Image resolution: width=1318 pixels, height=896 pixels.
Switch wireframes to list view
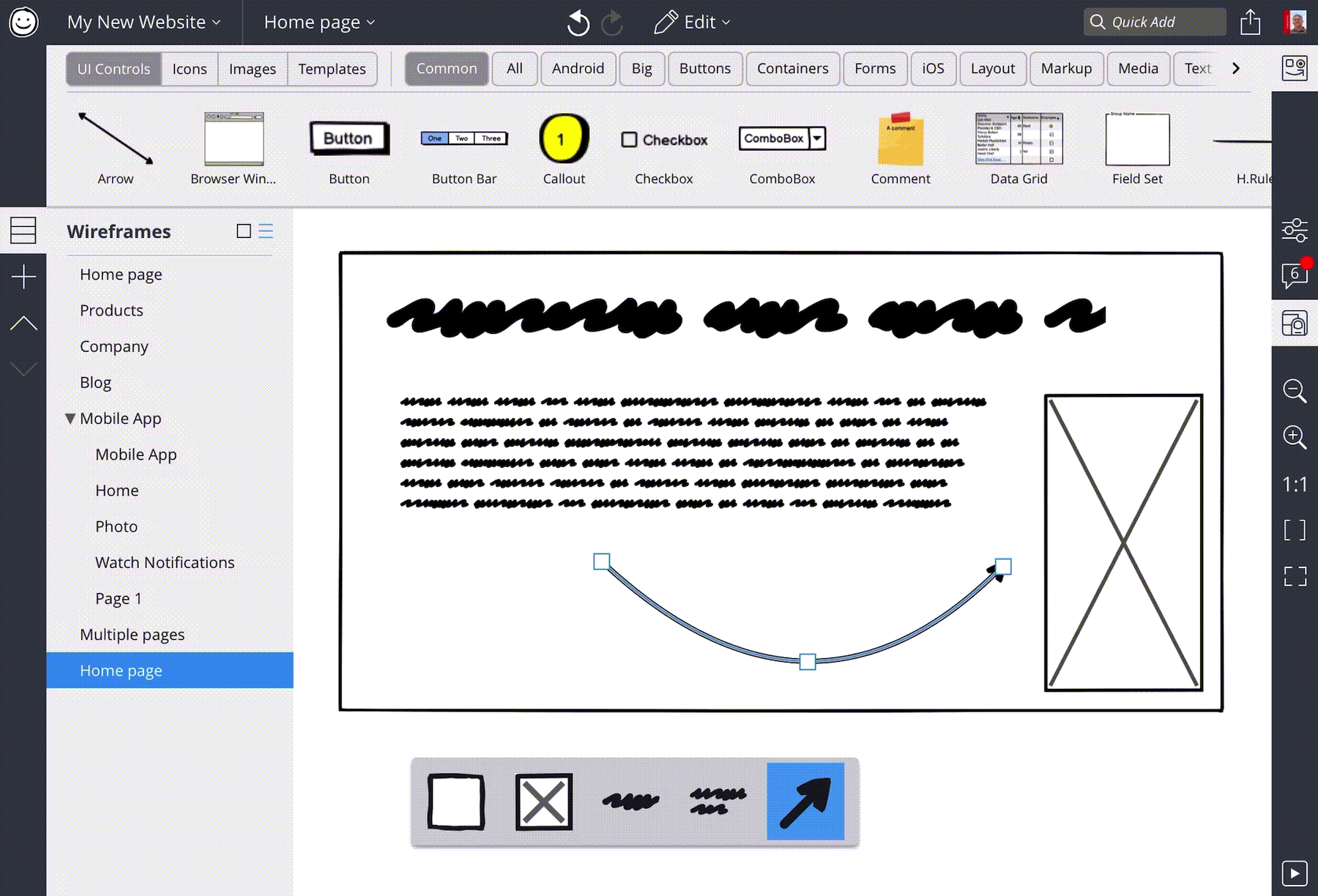point(266,231)
